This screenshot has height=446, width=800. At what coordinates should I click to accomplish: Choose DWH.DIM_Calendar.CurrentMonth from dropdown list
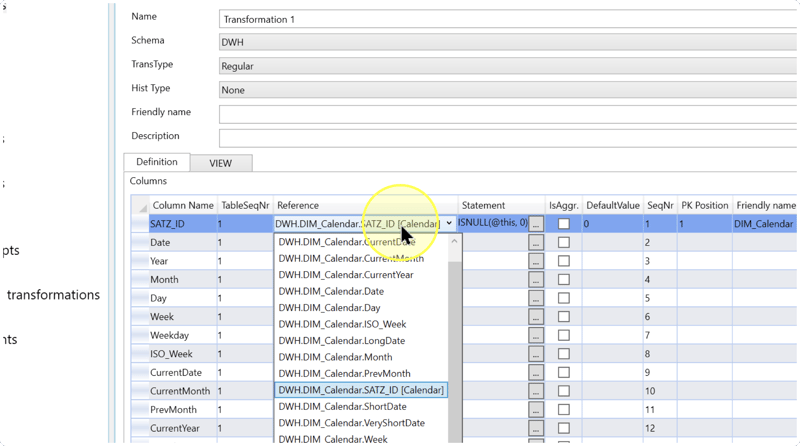point(361,258)
